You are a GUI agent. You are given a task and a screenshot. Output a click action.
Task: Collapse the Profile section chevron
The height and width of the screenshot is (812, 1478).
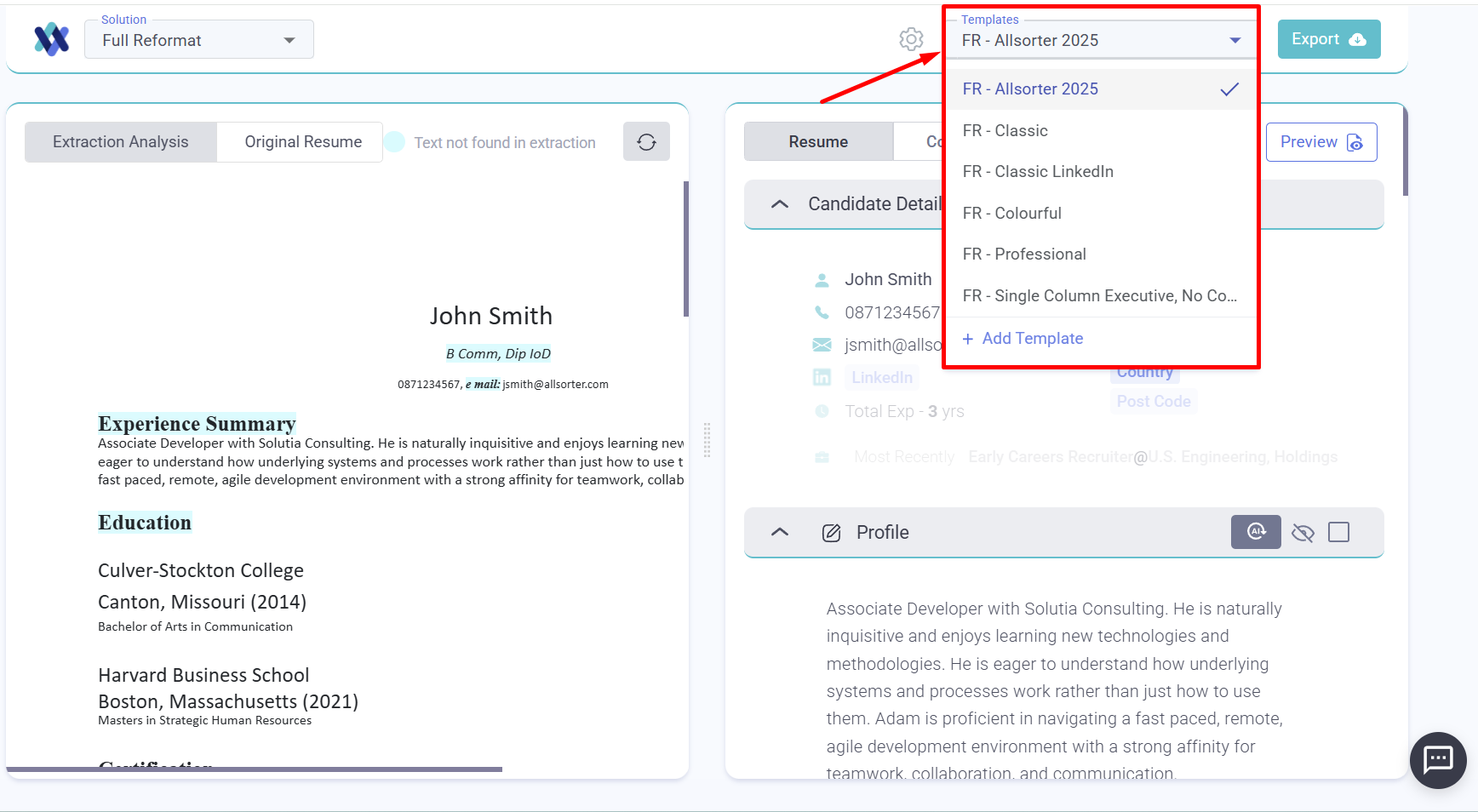click(x=779, y=532)
